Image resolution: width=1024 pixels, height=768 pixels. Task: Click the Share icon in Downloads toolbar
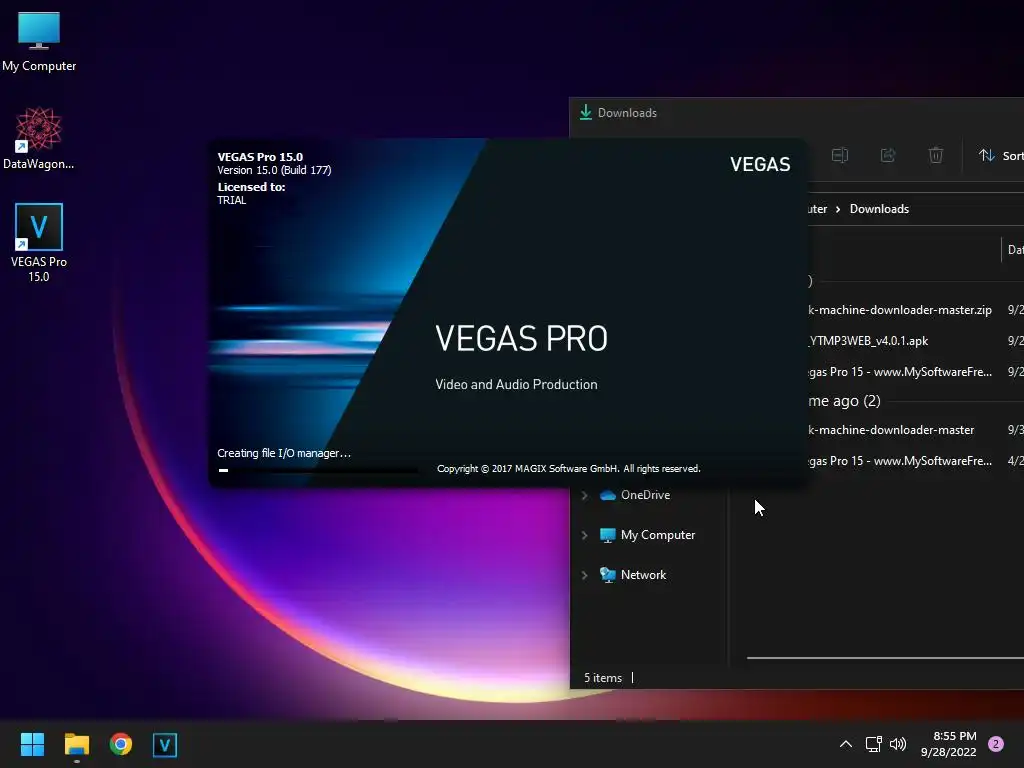(x=888, y=155)
